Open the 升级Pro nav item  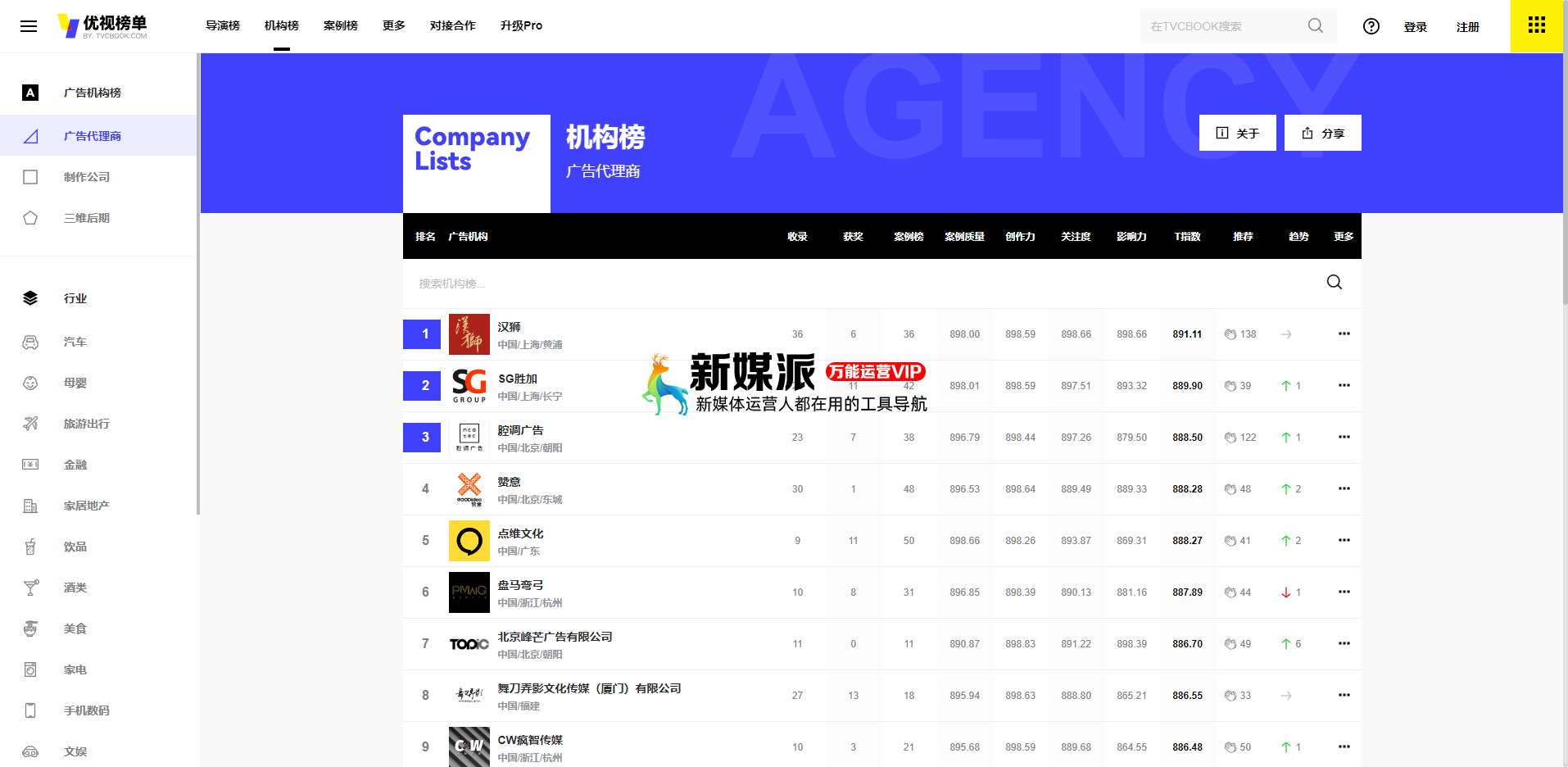[522, 25]
